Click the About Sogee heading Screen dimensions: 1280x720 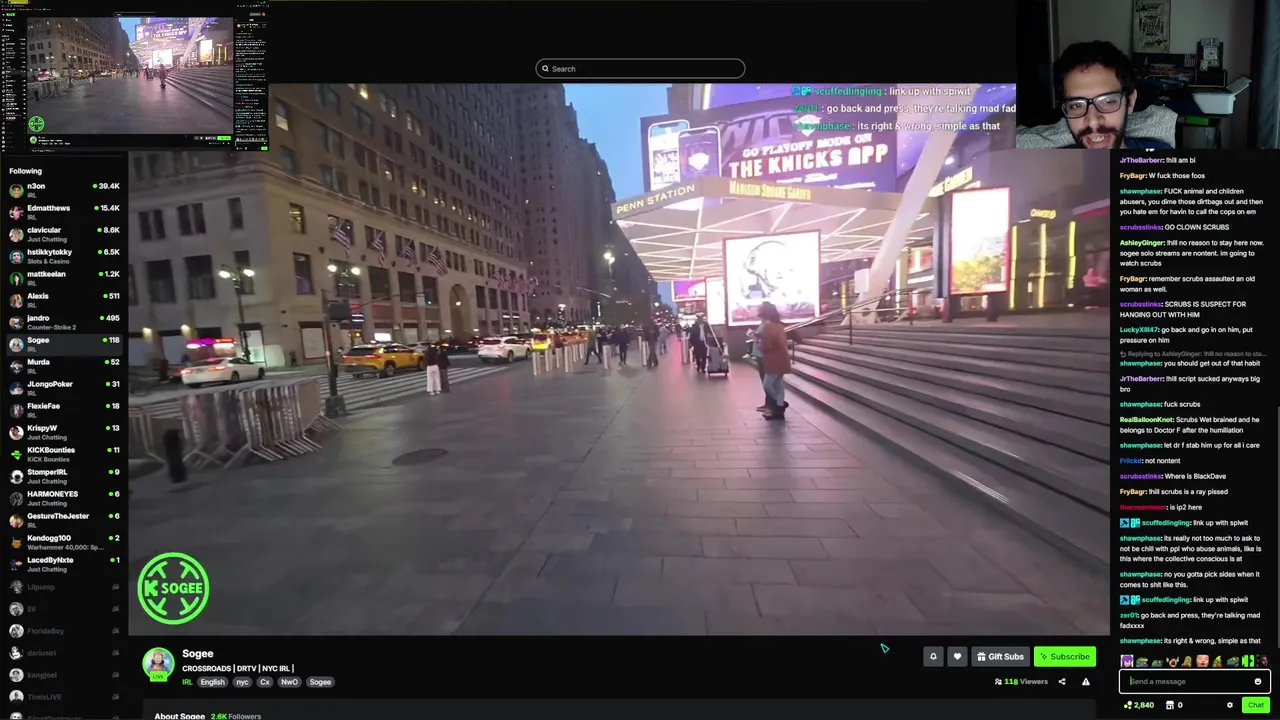pos(180,716)
